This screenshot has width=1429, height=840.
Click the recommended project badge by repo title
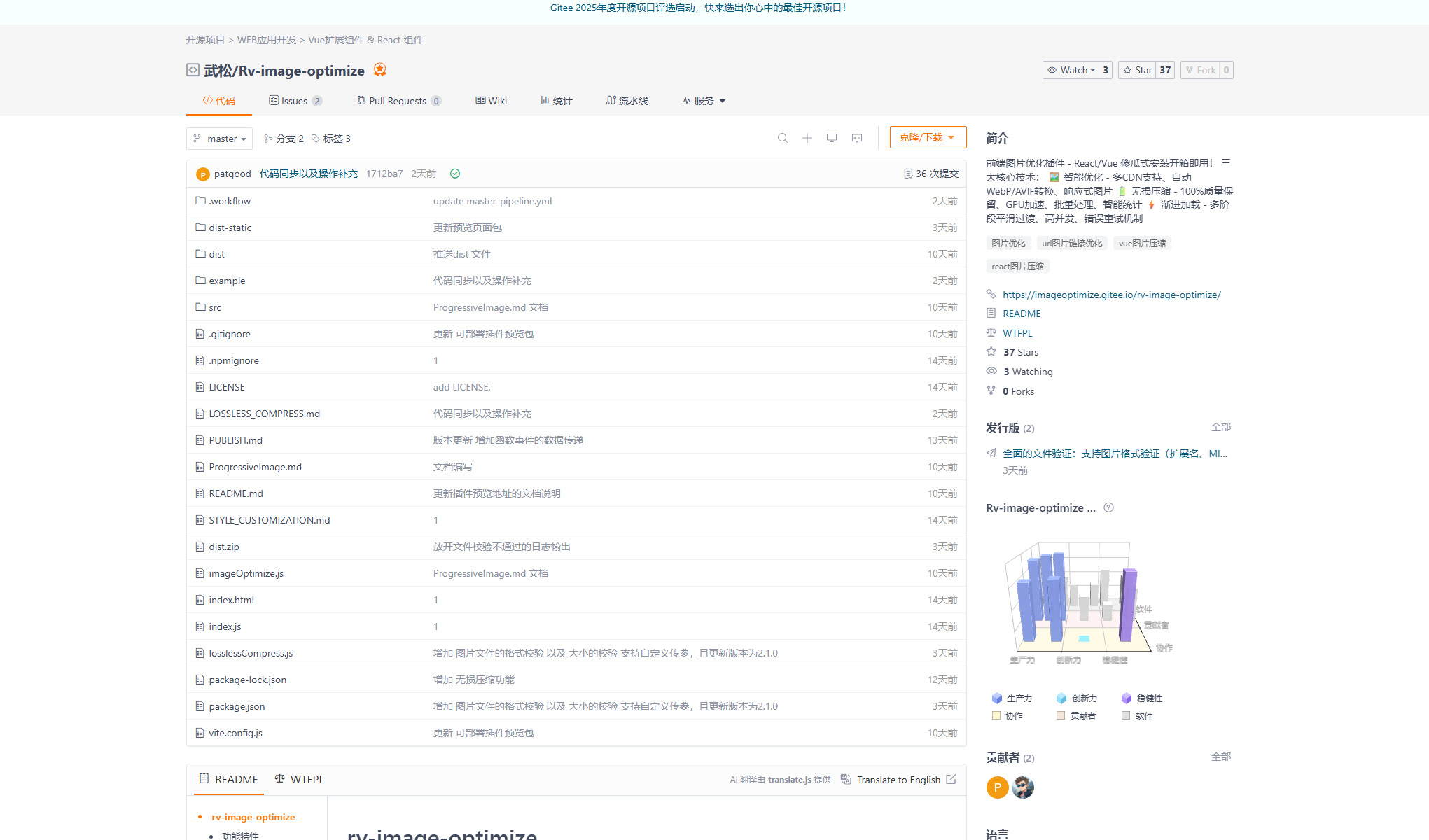[x=379, y=69]
